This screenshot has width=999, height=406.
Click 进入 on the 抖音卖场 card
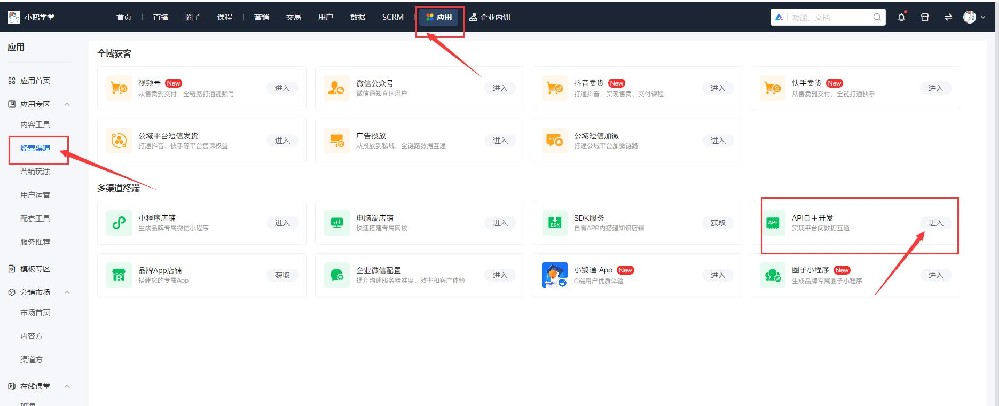tap(718, 88)
